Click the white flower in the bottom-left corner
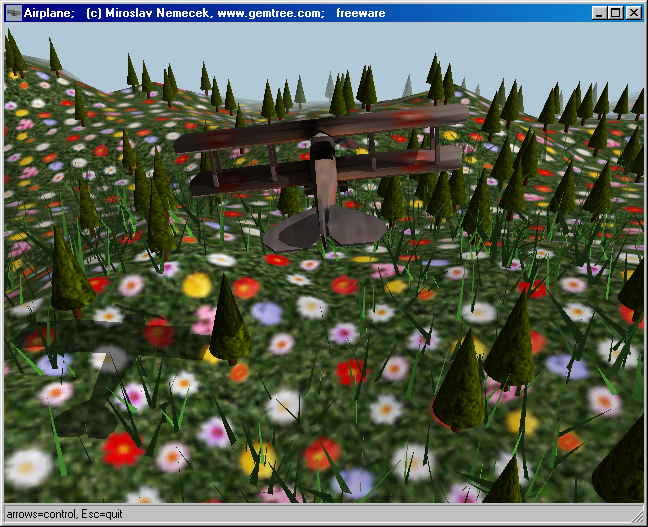The image size is (648, 527). (27, 467)
